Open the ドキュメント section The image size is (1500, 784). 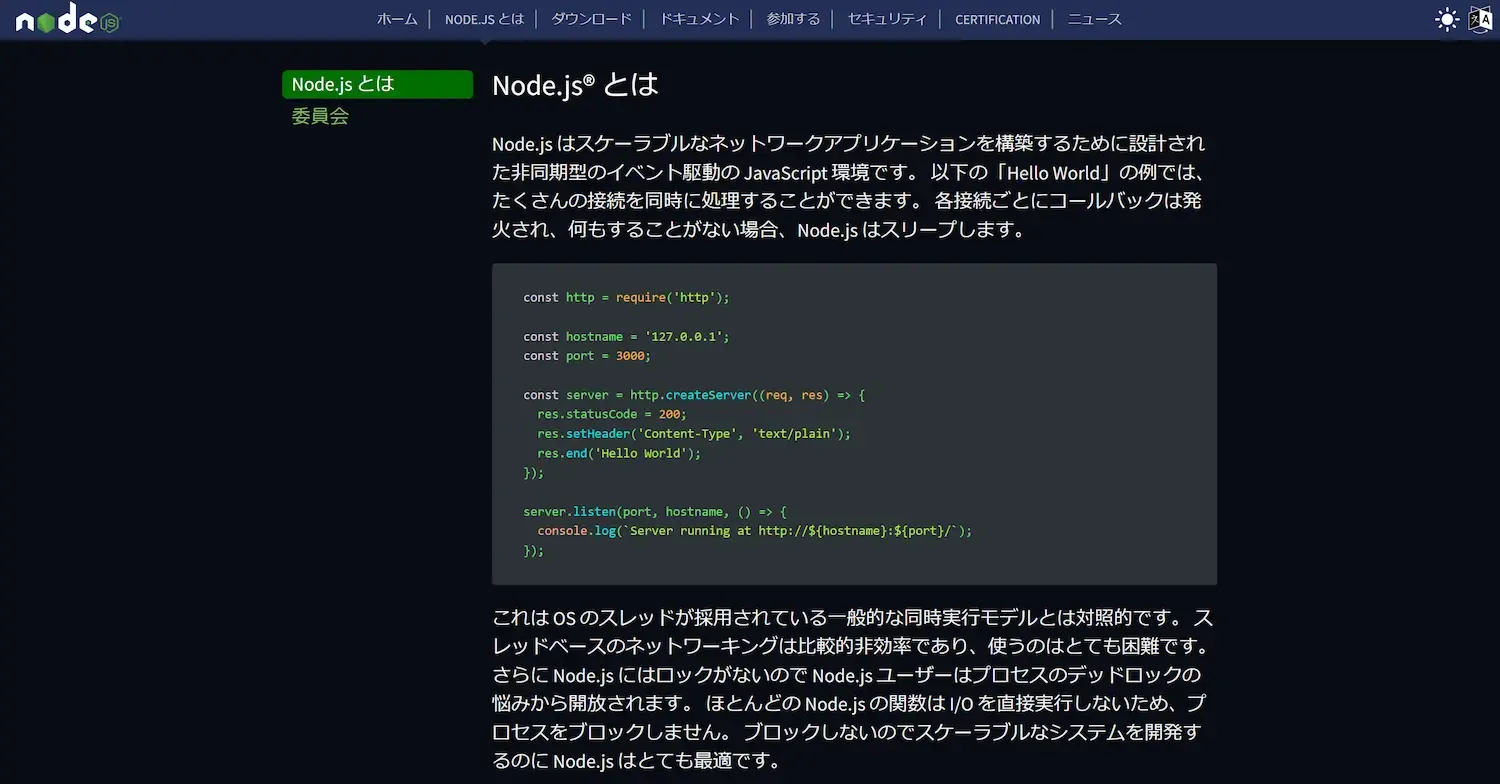click(x=698, y=18)
